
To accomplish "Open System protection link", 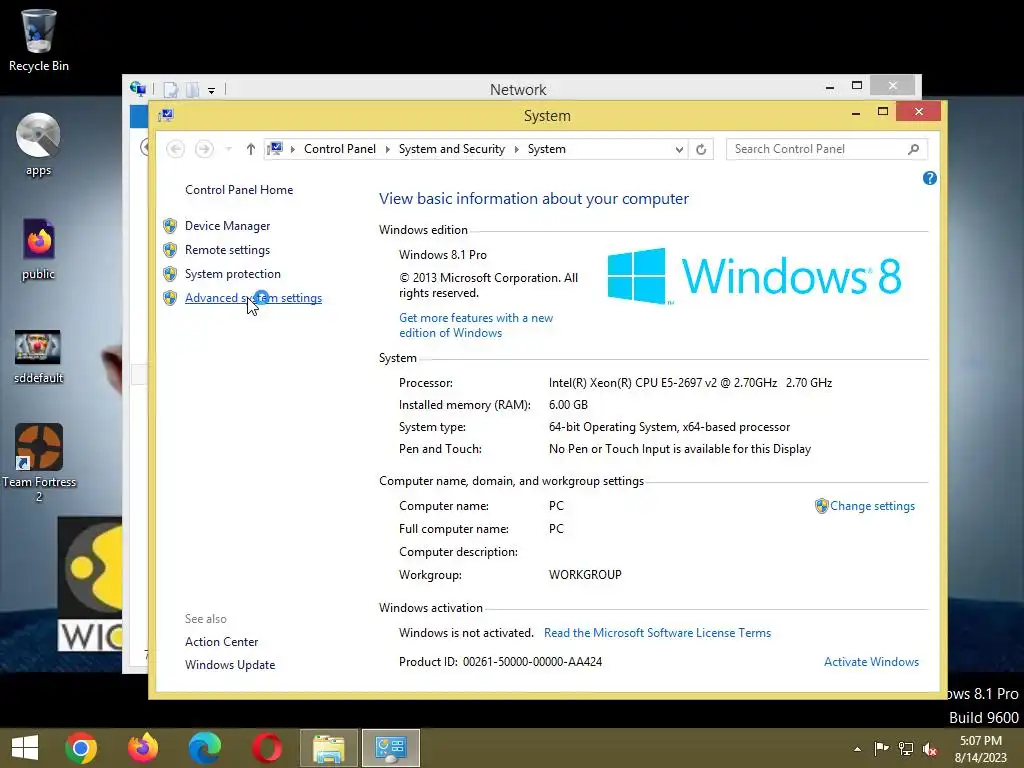I will 232,274.
